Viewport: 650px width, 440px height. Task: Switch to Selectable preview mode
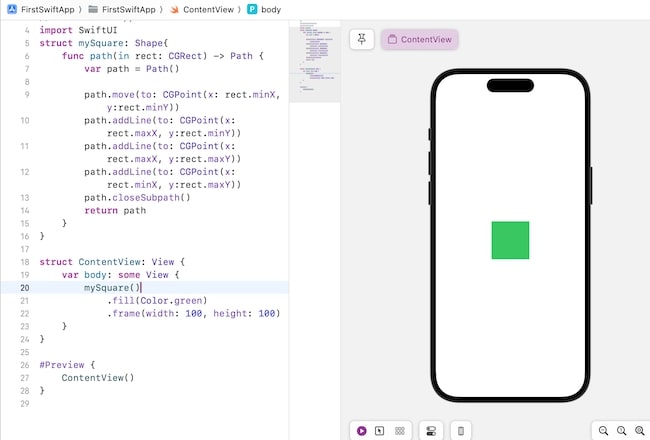click(380, 430)
